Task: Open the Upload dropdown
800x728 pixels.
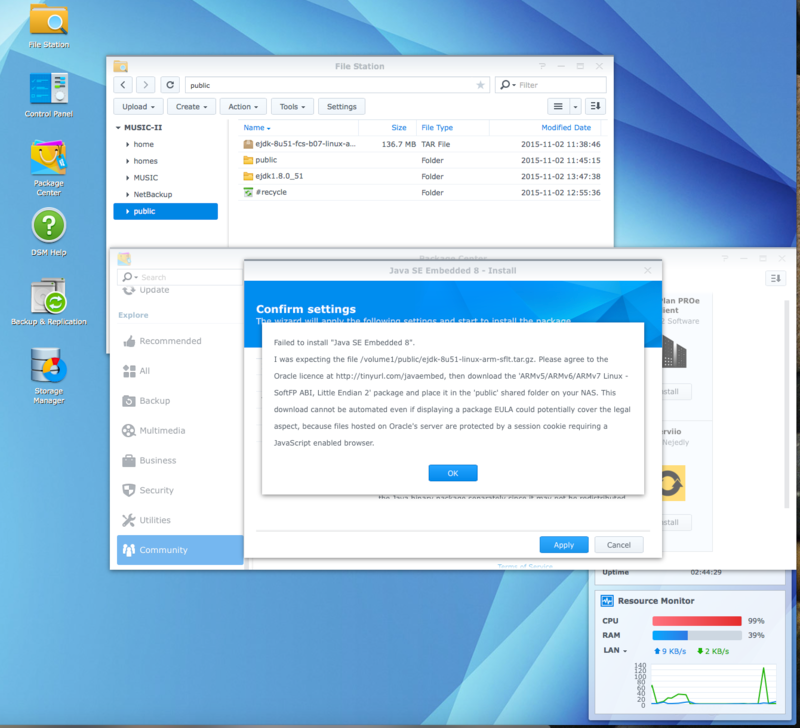Action: point(138,107)
